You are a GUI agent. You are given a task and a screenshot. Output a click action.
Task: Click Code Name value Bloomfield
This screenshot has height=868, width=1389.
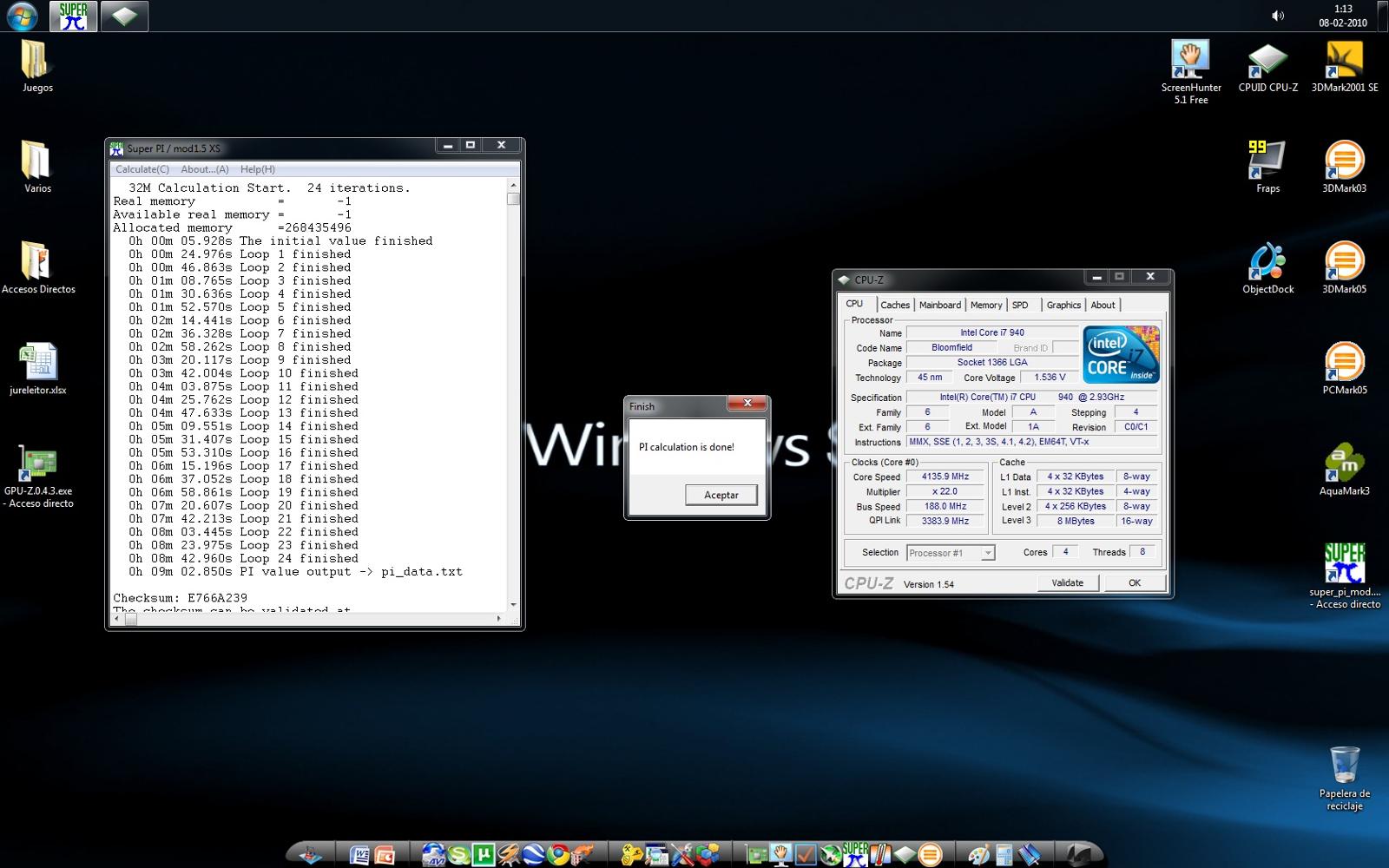[951, 347]
